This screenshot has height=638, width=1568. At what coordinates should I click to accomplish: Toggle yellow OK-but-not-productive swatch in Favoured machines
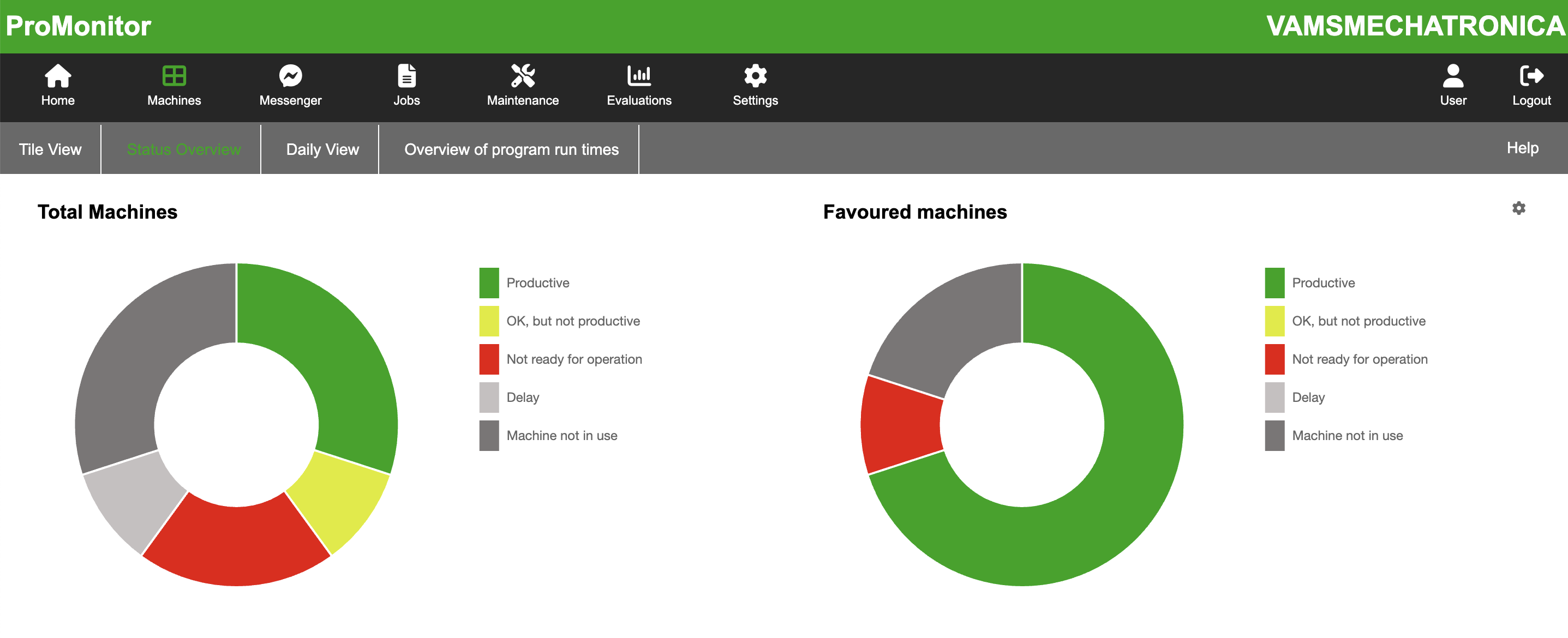(1274, 321)
